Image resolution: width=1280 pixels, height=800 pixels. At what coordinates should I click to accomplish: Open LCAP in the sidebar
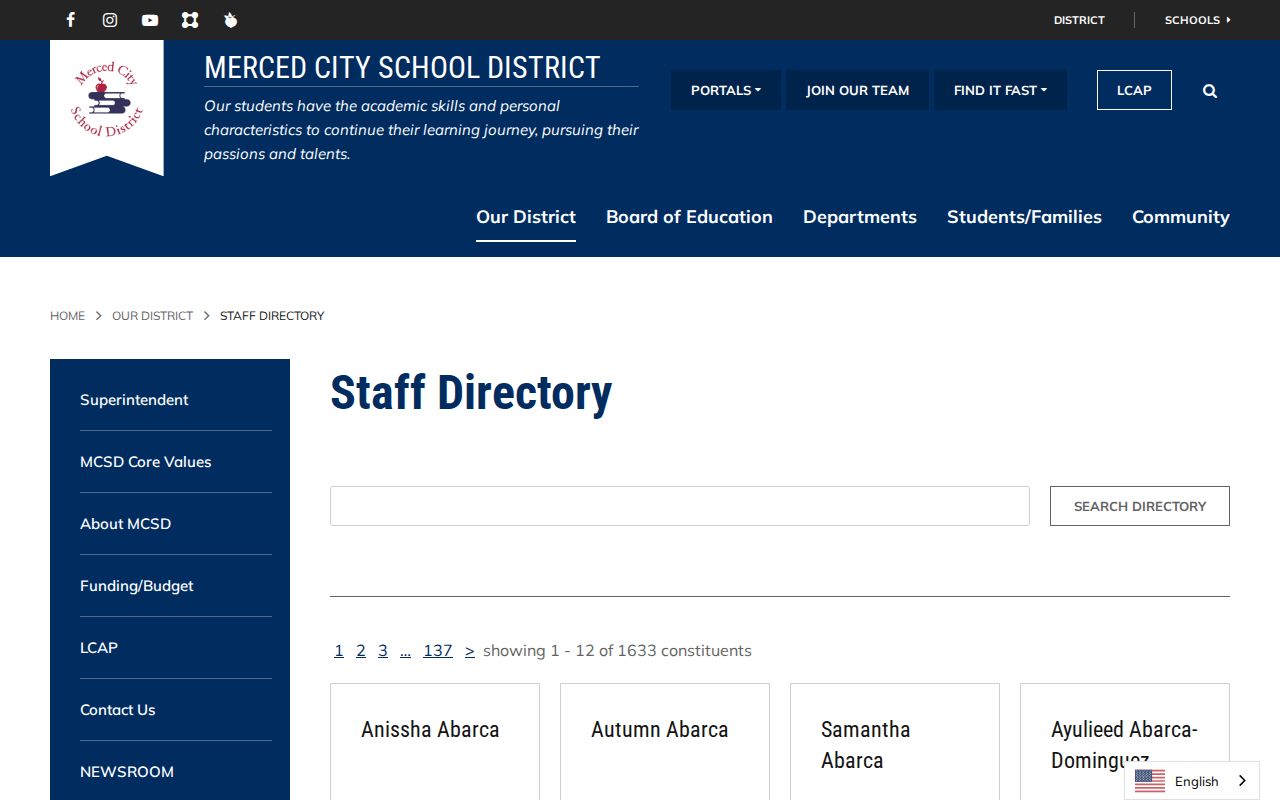pyautogui.click(x=99, y=648)
